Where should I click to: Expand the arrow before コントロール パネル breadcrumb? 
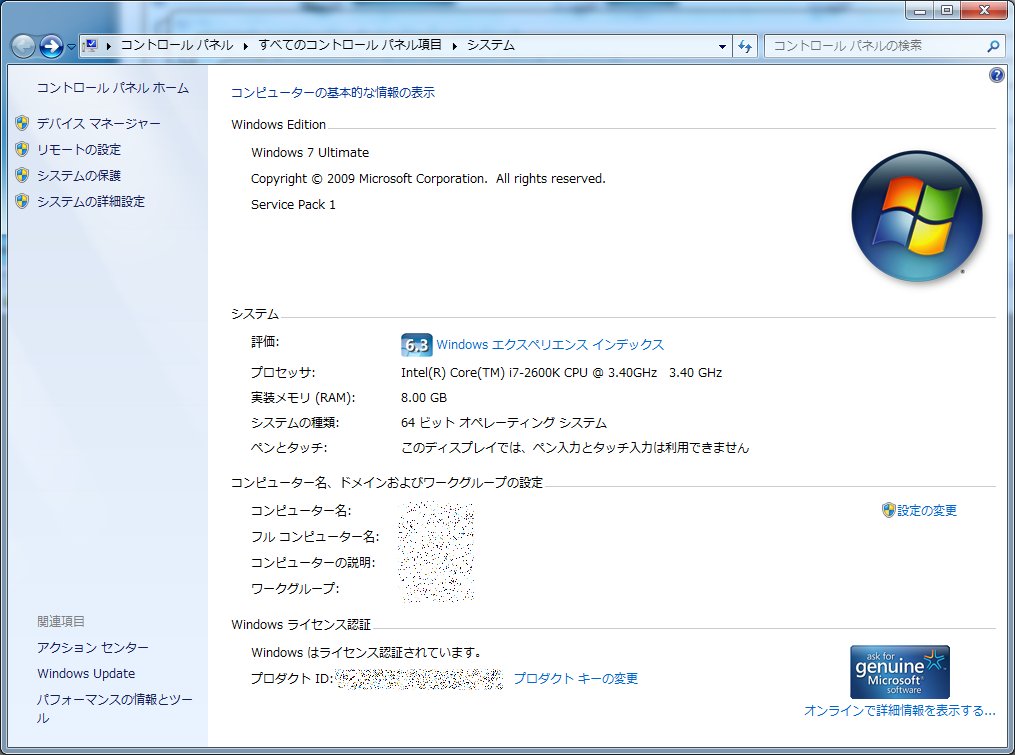pos(109,45)
